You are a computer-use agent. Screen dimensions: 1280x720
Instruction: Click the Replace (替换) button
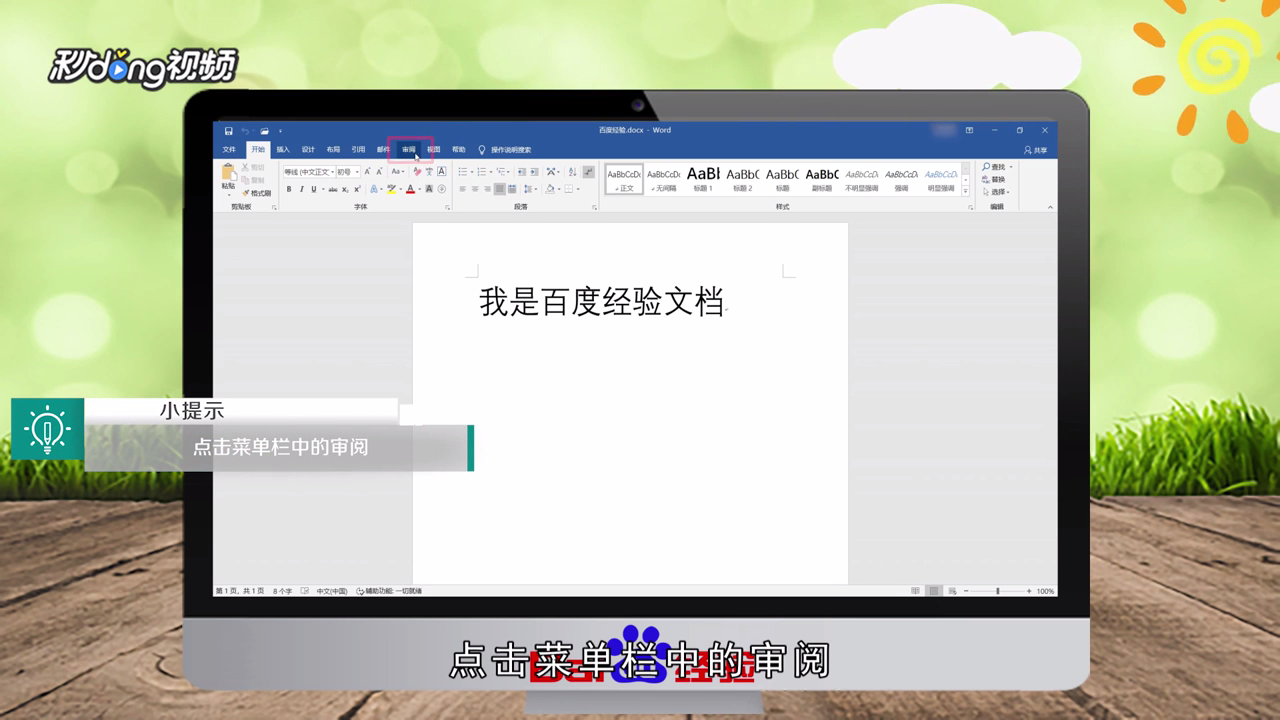993,179
